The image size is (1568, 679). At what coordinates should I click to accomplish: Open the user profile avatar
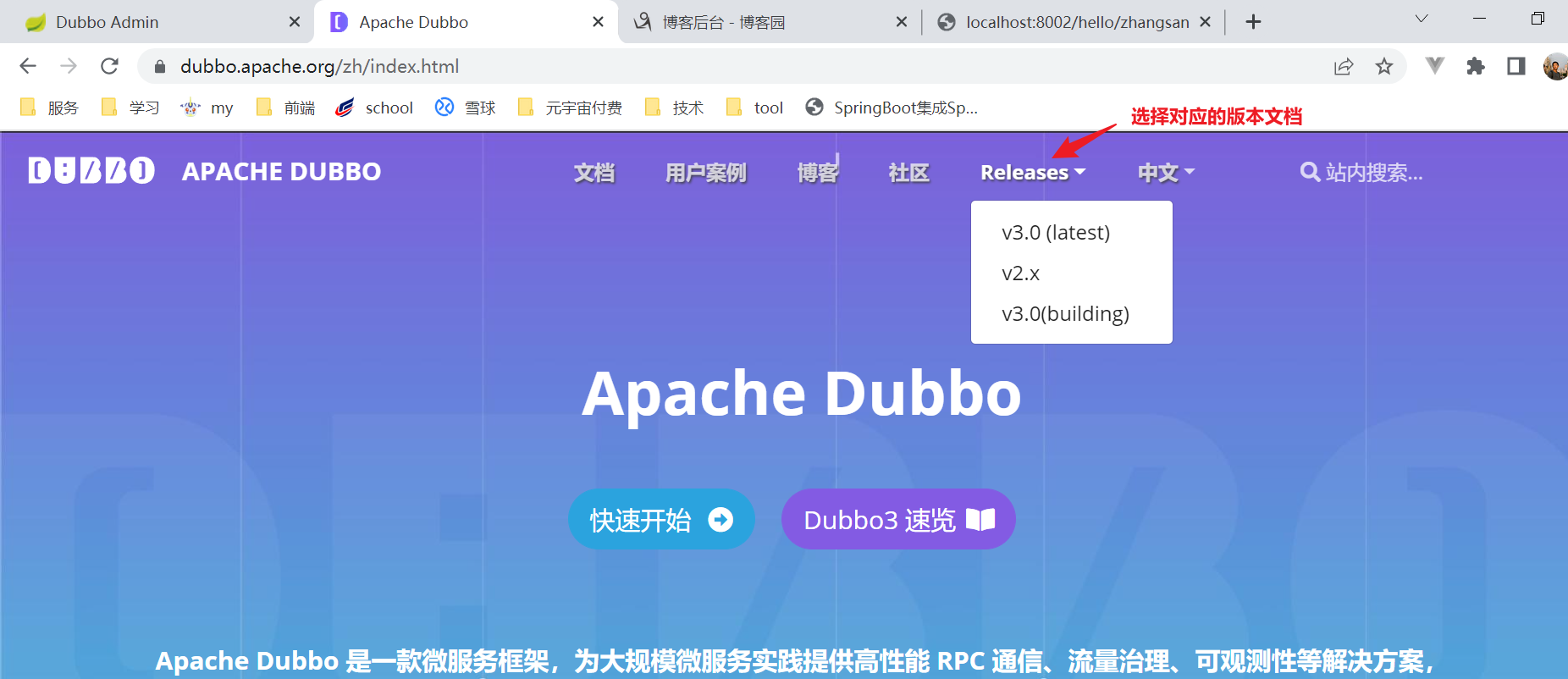pyautogui.click(x=1556, y=66)
